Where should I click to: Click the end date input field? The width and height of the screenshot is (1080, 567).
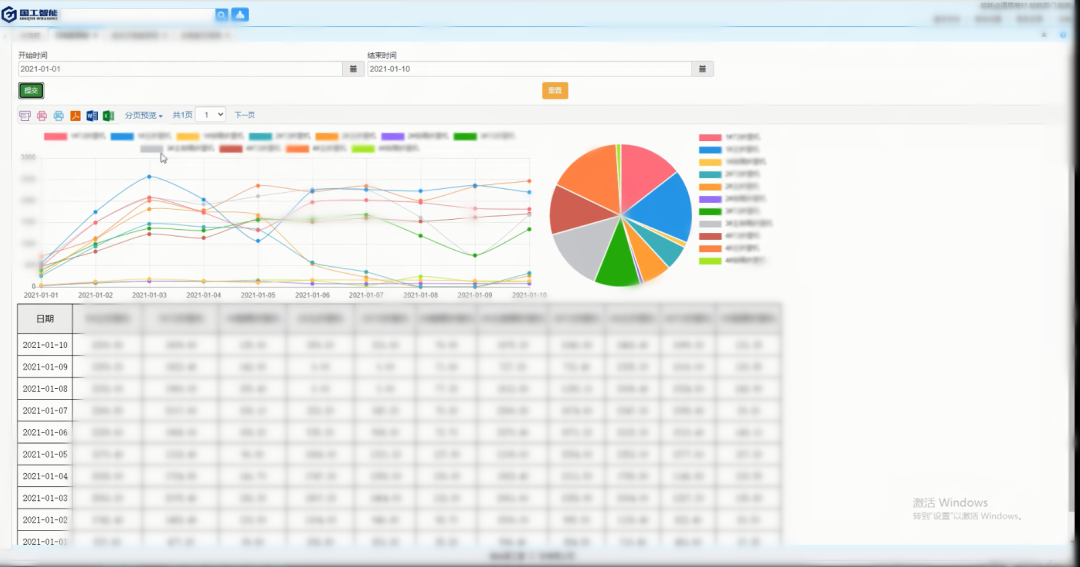click(530, 69)
